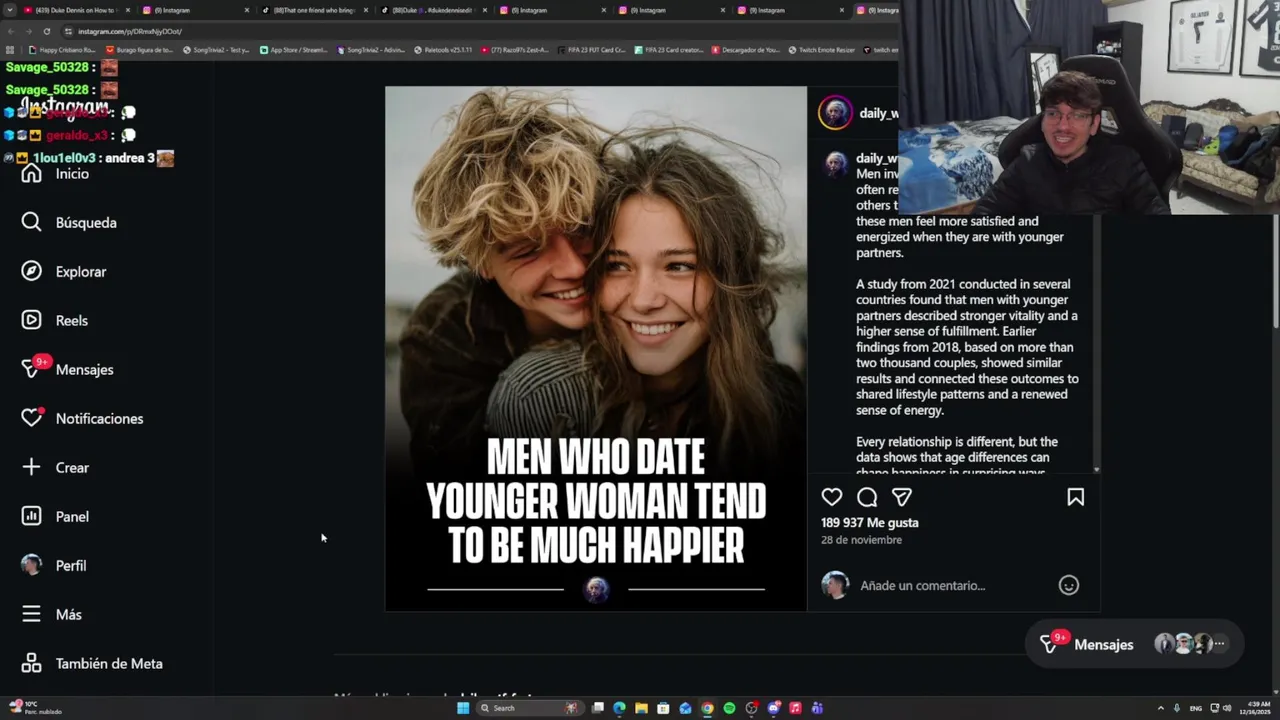Show hidden system tray icons
Screen dimensions: 1280x720
click(1161, 708)
